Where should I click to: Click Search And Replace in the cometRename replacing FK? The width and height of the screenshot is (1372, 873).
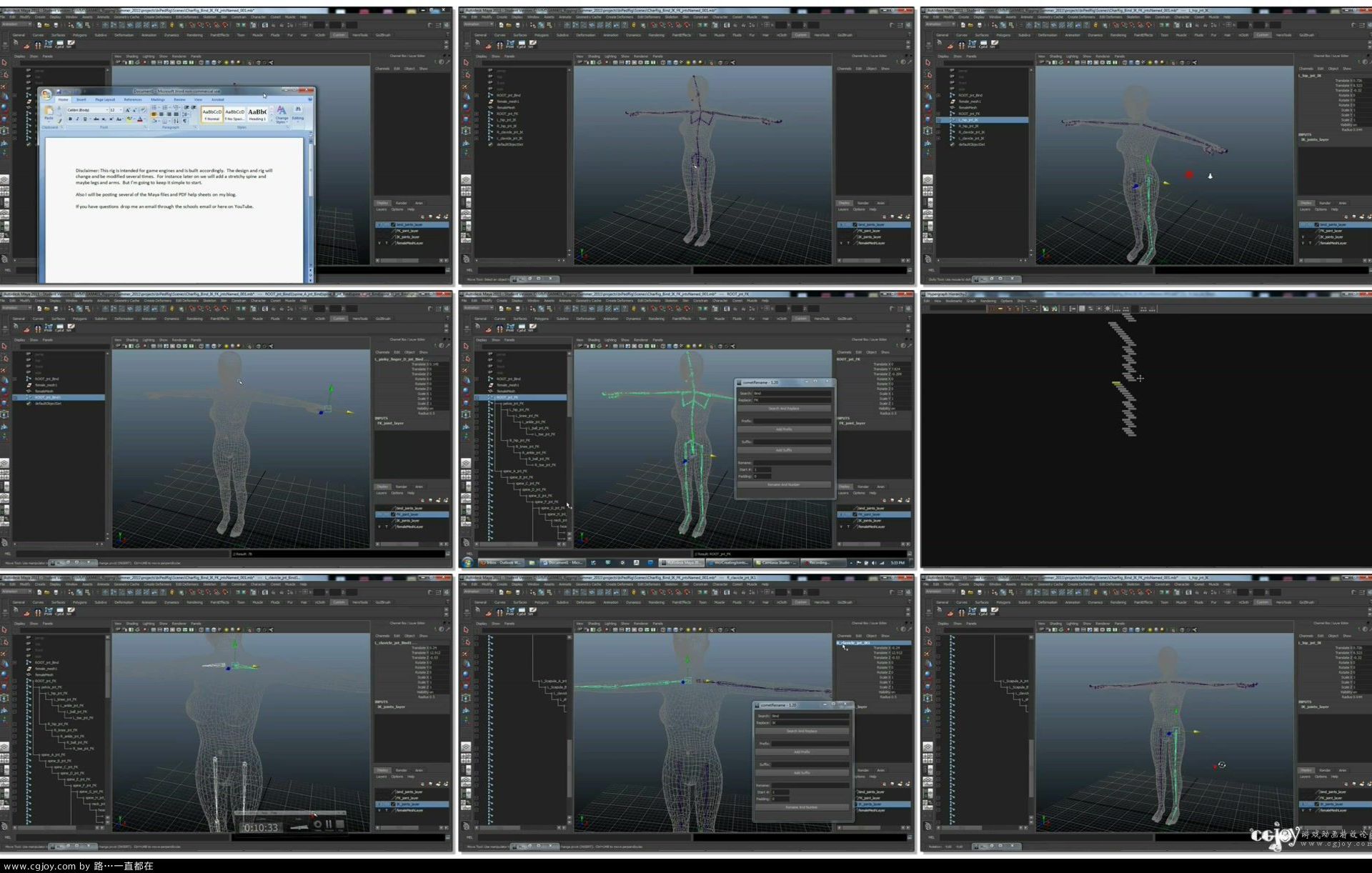coord(784,409)
